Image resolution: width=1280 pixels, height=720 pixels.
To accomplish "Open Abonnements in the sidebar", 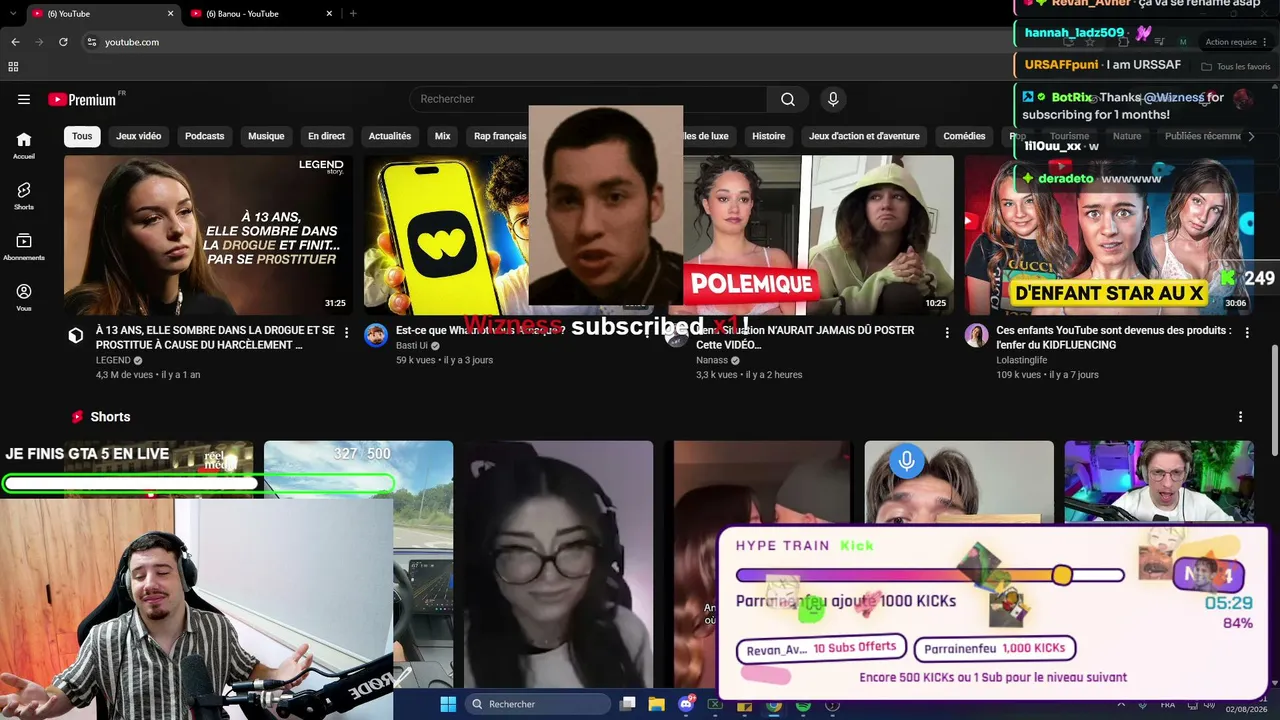I will point(24,247).
